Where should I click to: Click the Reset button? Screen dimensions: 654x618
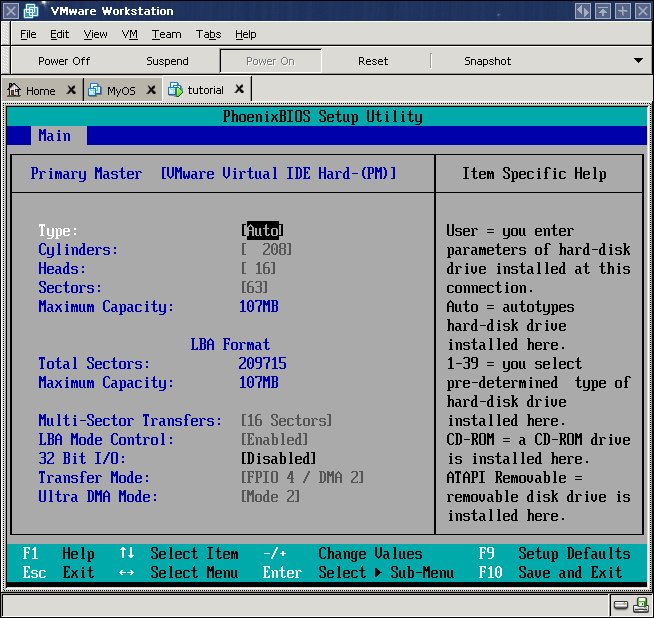coord(373,61)
